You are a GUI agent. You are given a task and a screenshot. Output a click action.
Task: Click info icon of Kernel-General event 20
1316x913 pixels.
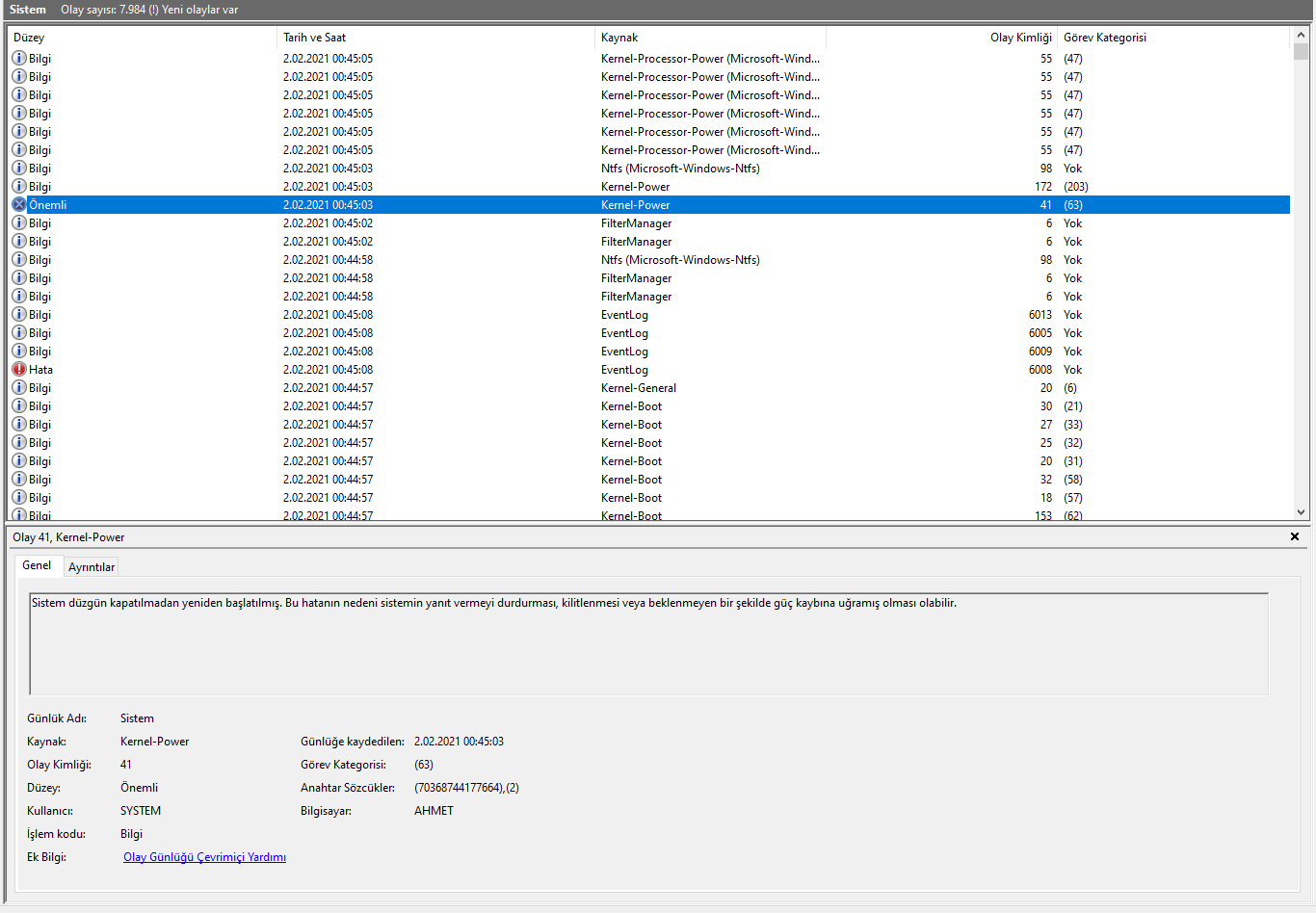tap(18, 388)
